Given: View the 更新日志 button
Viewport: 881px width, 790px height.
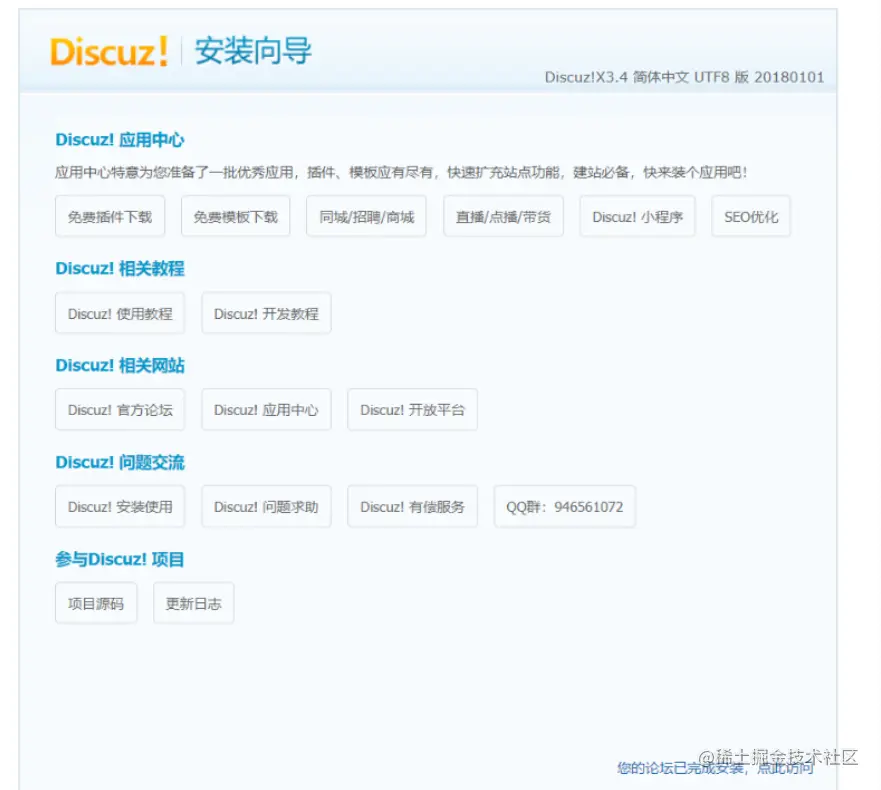Looking at the screenshot, I should click(x=193, y=603).
